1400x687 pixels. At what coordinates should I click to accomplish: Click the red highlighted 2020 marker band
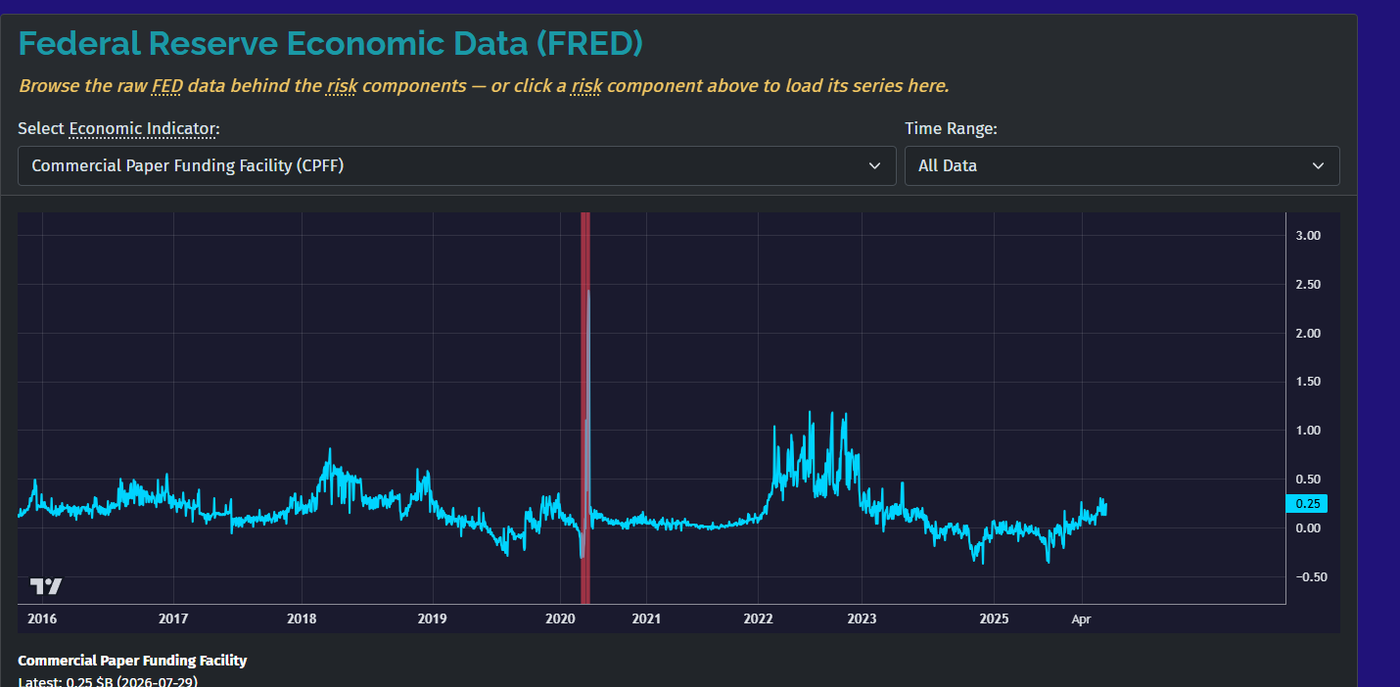pos(585,408)
